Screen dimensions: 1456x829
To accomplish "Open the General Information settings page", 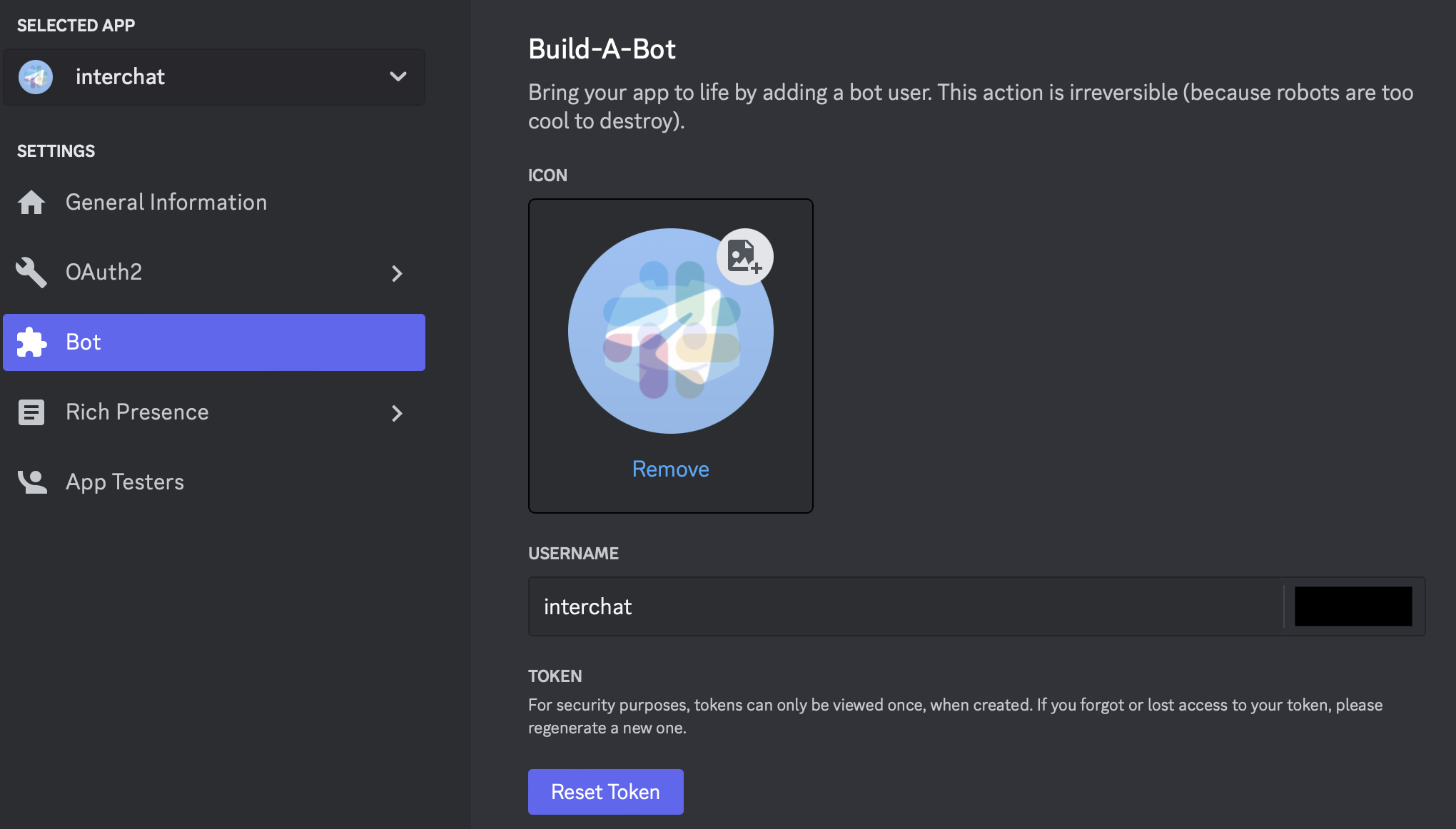I will [214, 203].
